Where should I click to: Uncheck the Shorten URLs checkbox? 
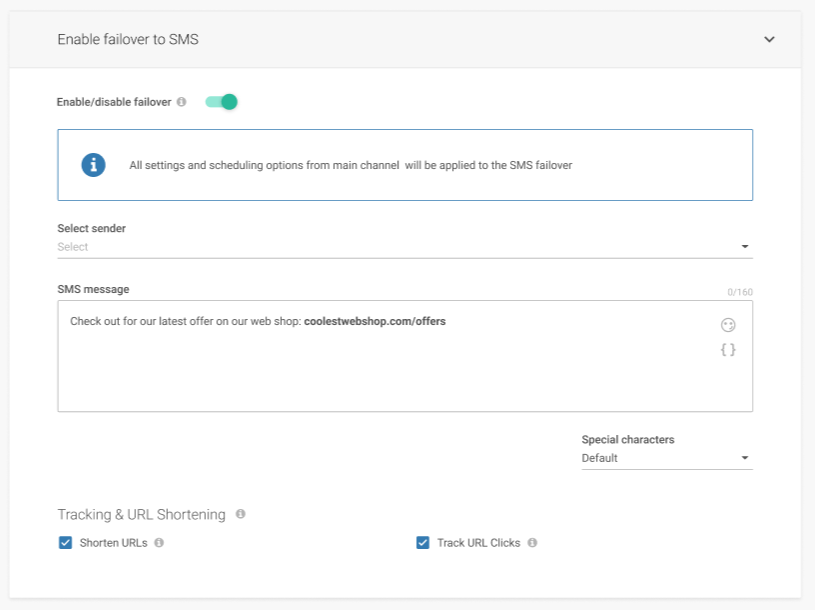pos(66,543)
